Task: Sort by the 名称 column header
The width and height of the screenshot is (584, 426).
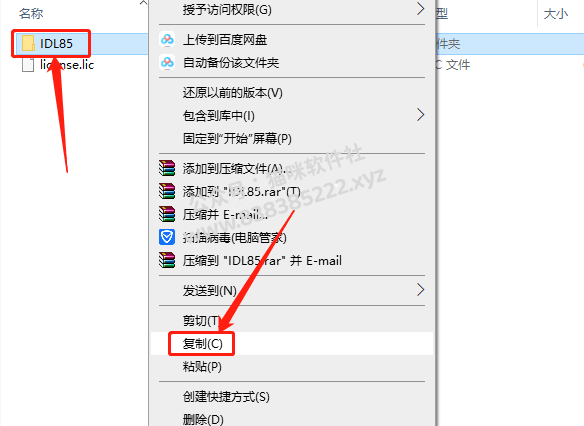Action: pyautogui.click(x=31, y=13)
